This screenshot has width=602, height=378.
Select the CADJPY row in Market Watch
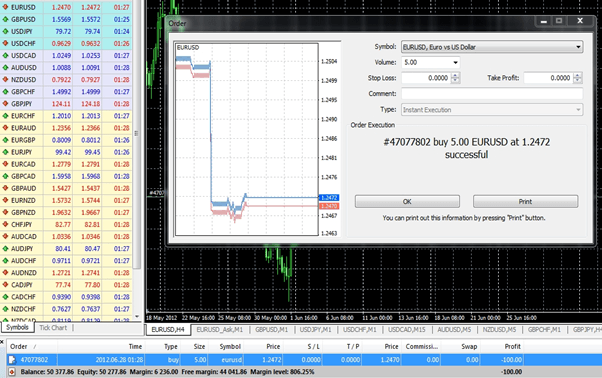pos(66,285)
